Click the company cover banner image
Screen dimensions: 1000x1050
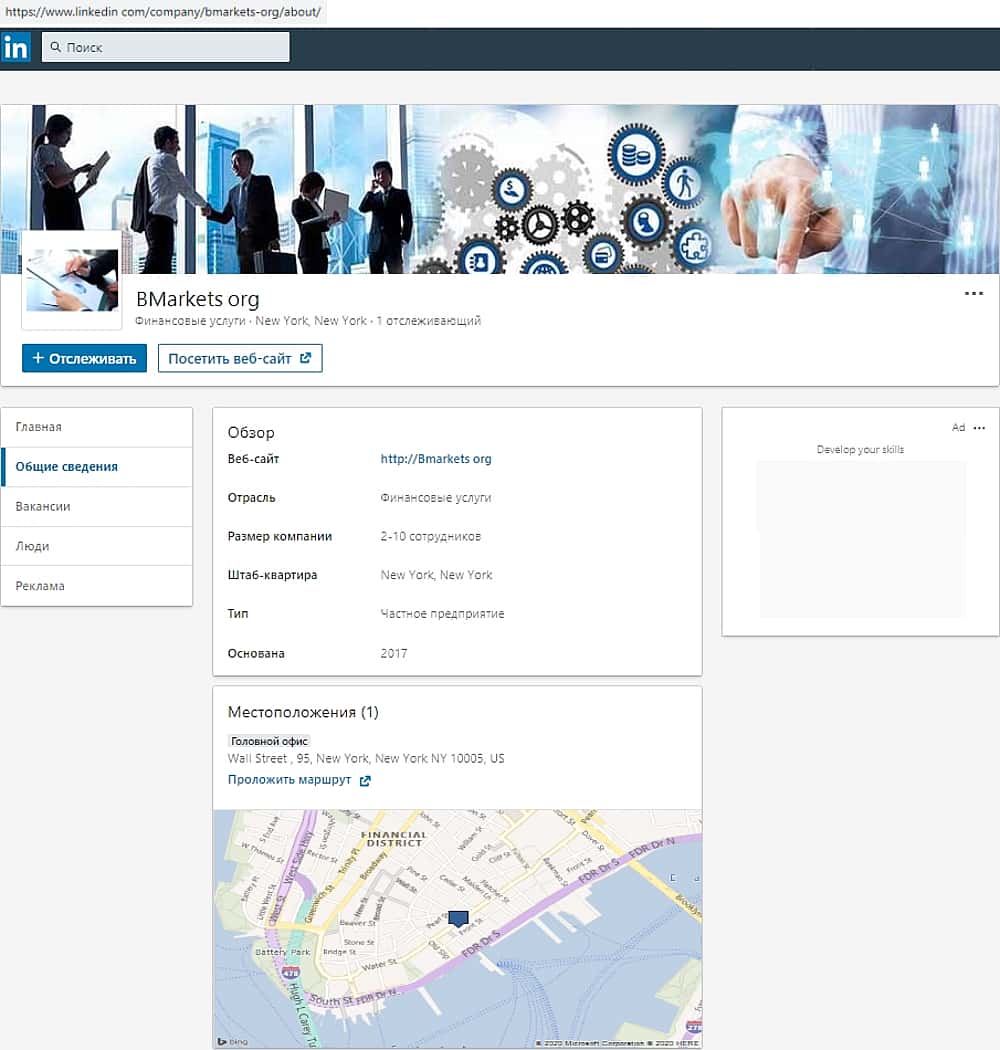pos(500,189)
